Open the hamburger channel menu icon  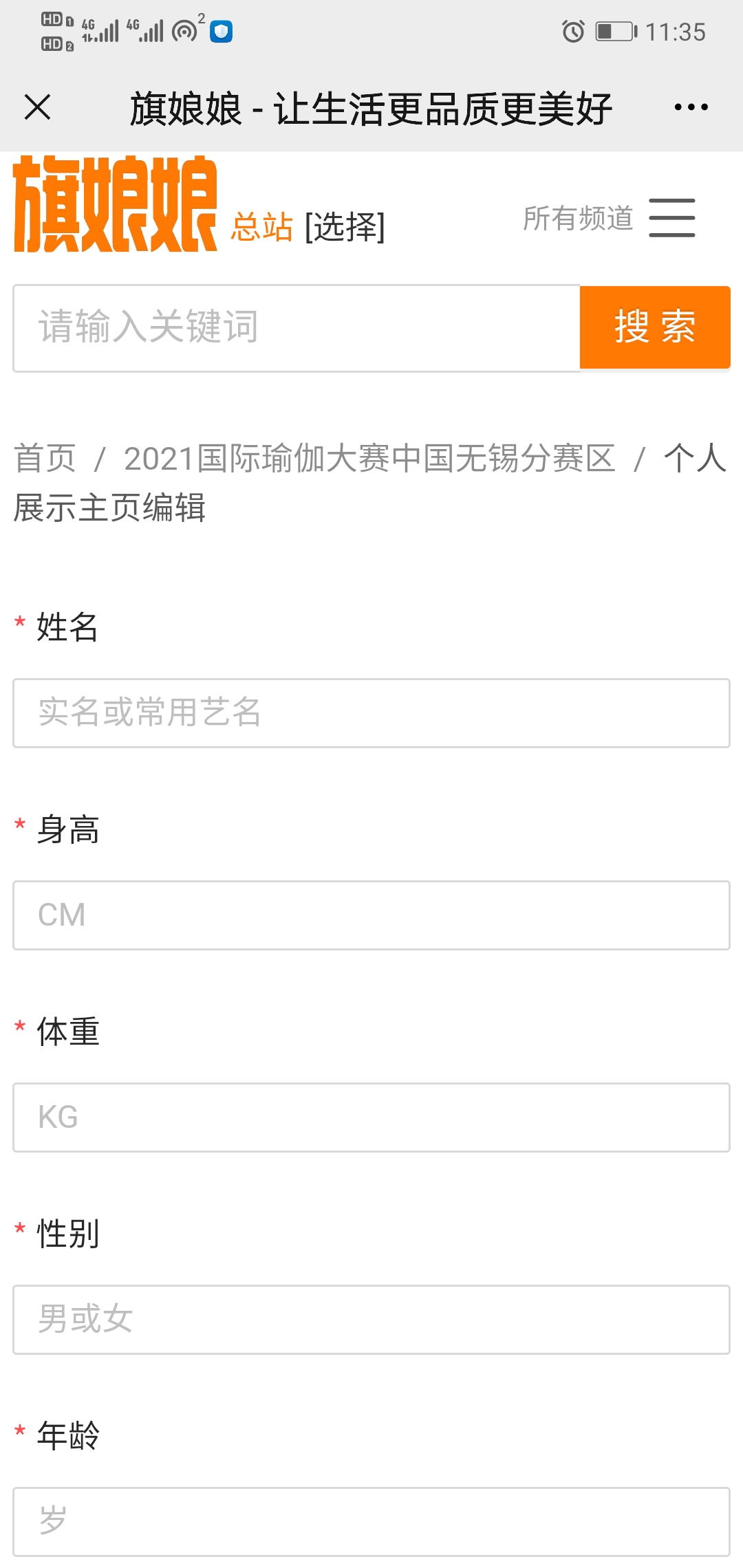click(x=672, y=218)
